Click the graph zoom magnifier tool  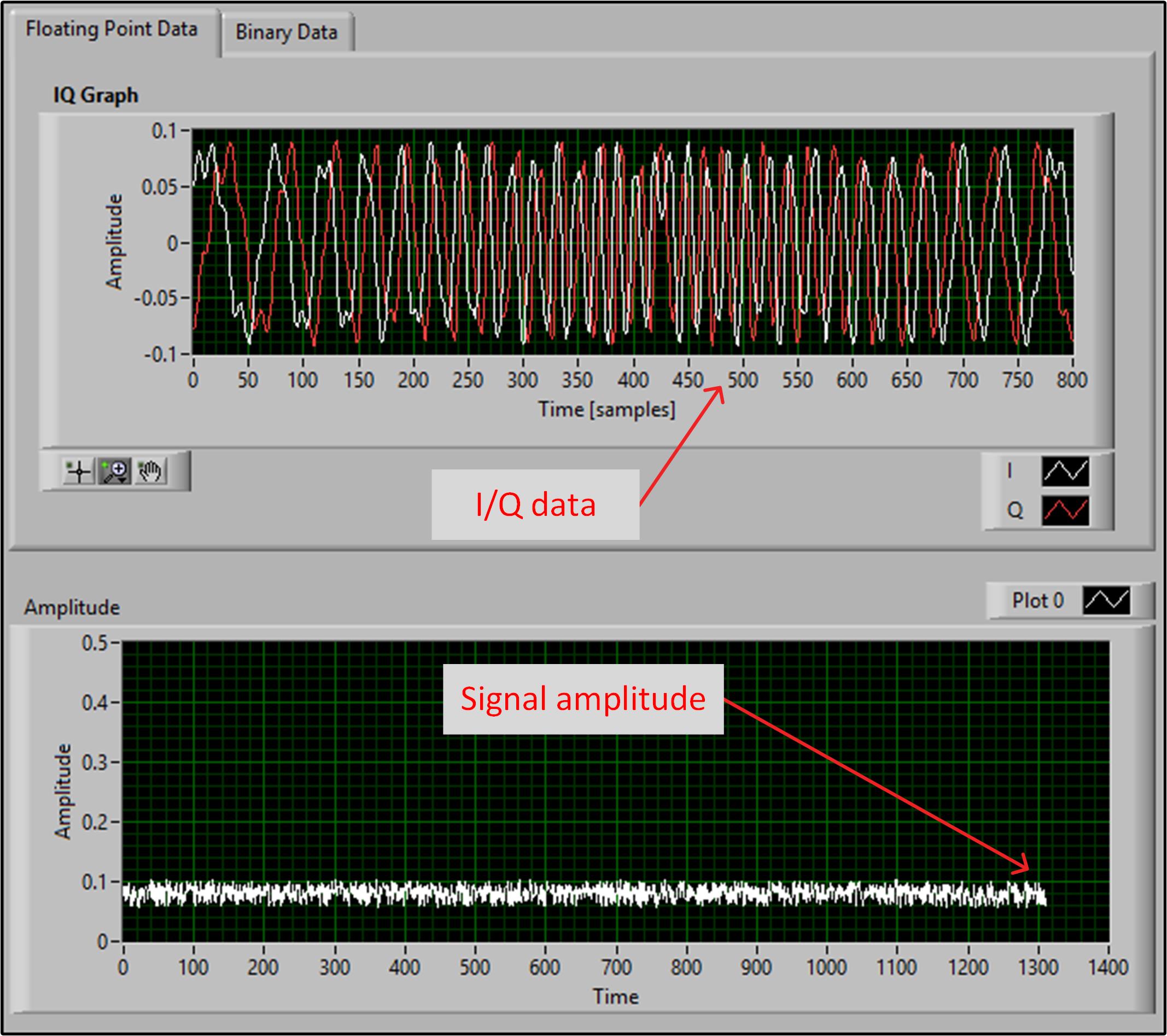point(115,472)
